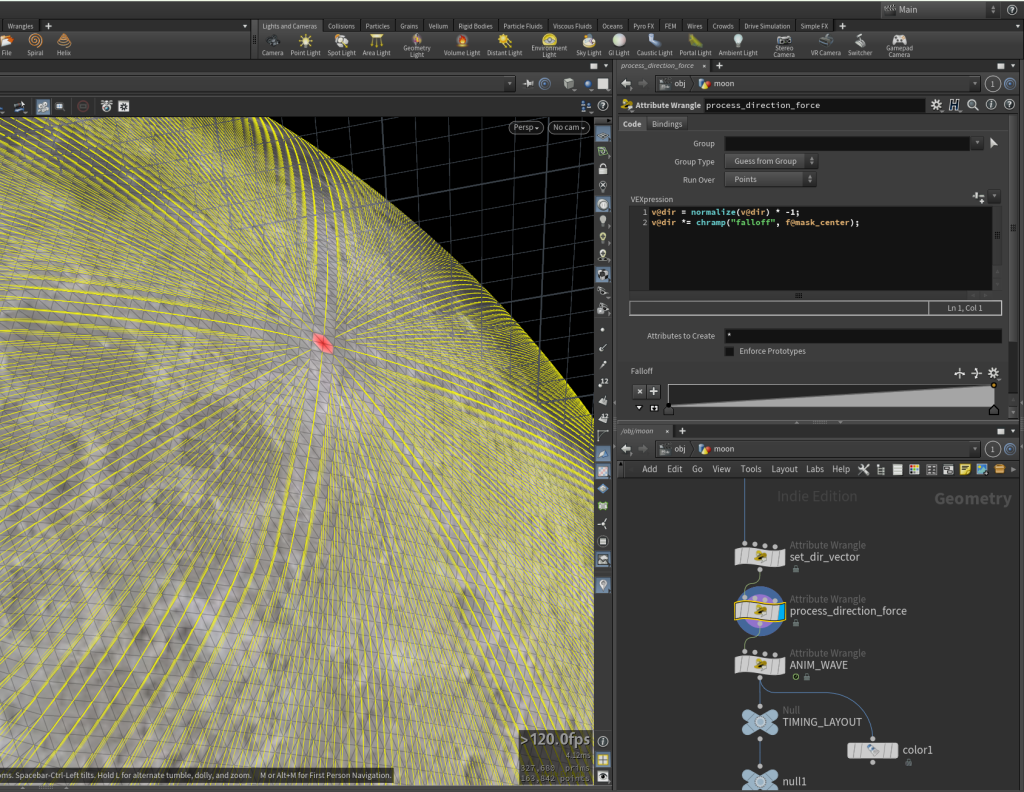The image size is (1024, 792).
Task: Create a Sky Light
Action: point(588,45)
